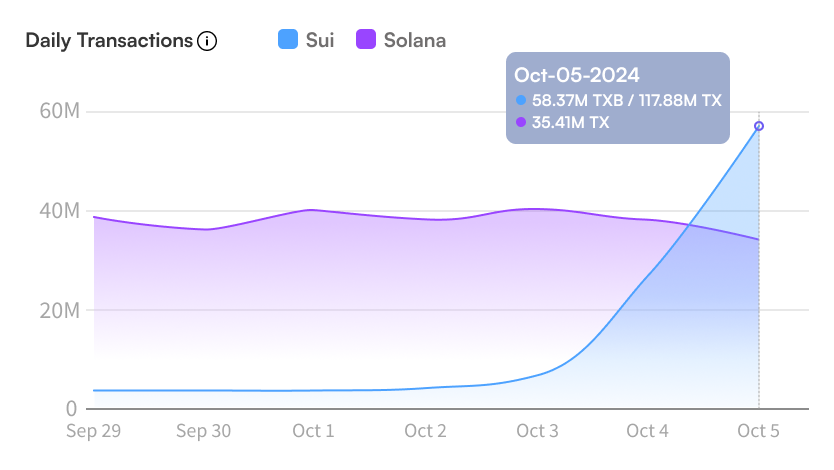Click the 40M y-axis label
The image size is (834, 470).
click(x=60, y=211)
